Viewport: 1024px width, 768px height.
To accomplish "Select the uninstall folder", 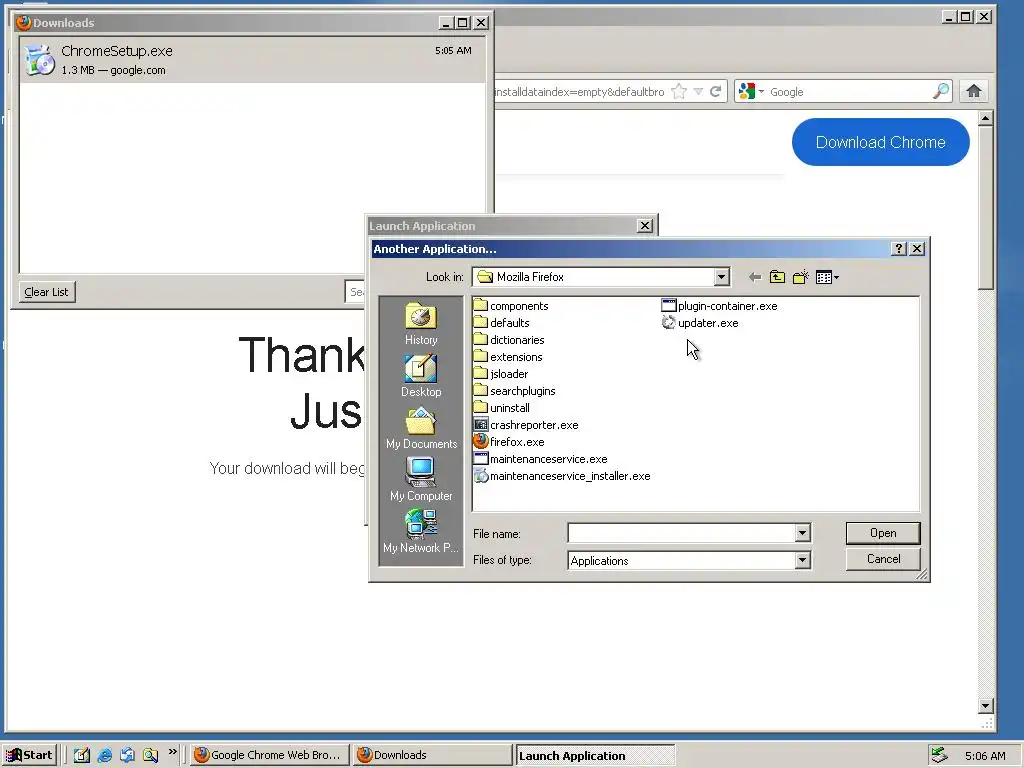I will tap(502, 408).
